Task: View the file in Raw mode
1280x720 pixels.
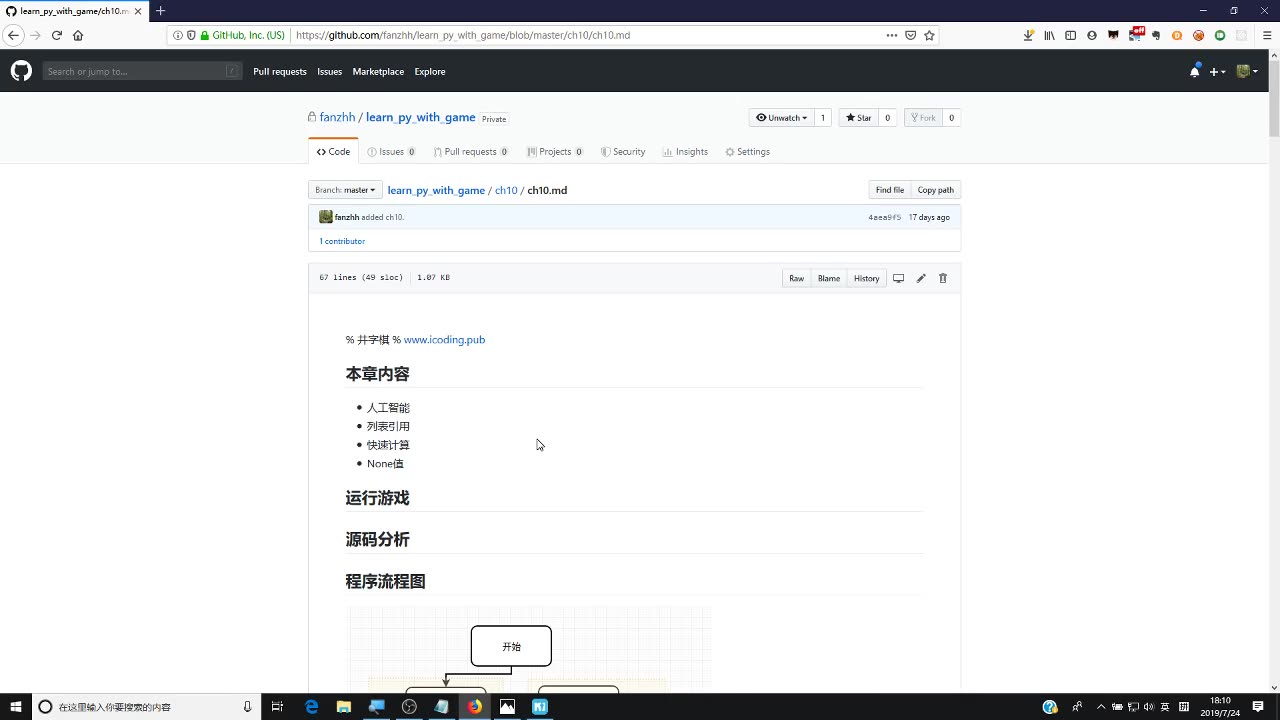Action: pyautogui.click(x=796, y=278)
